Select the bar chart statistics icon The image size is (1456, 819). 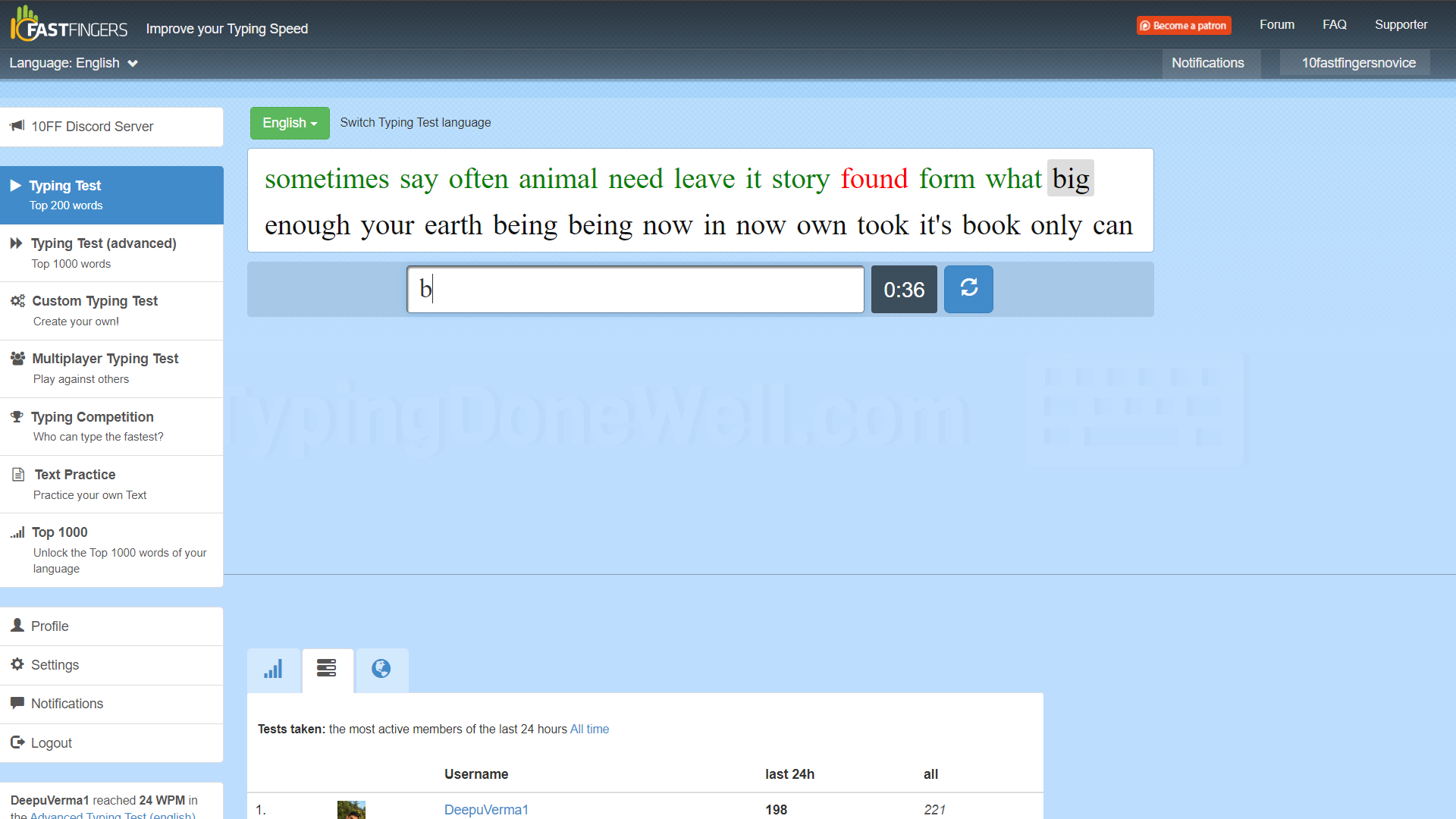click(273, 669)
